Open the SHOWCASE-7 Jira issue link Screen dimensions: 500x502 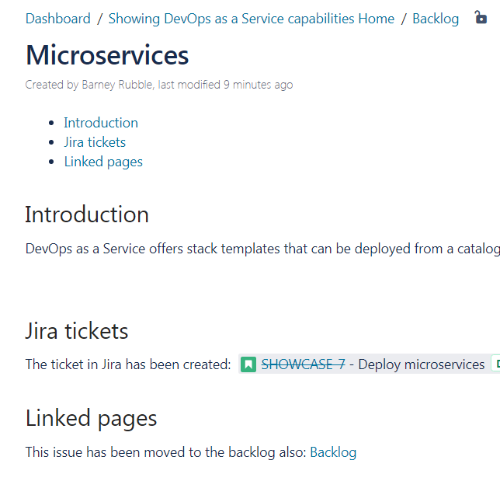pos(303,364)
